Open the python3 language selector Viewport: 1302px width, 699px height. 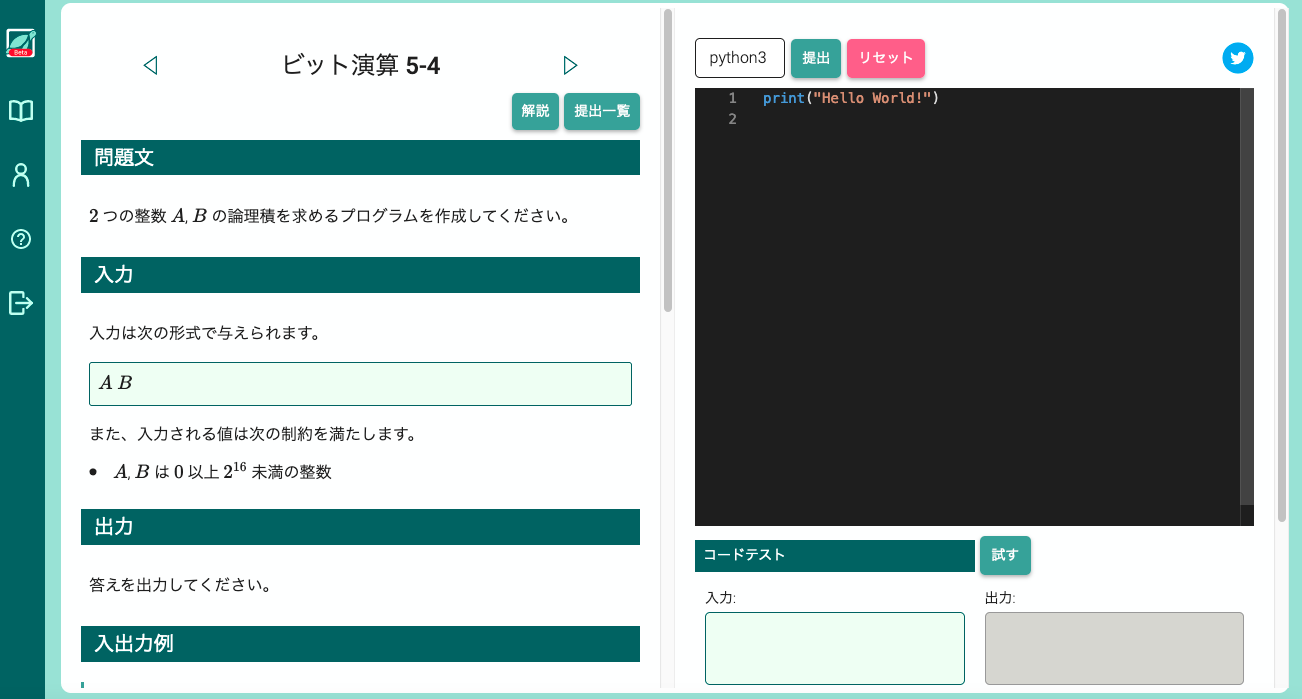pos(739,58)
